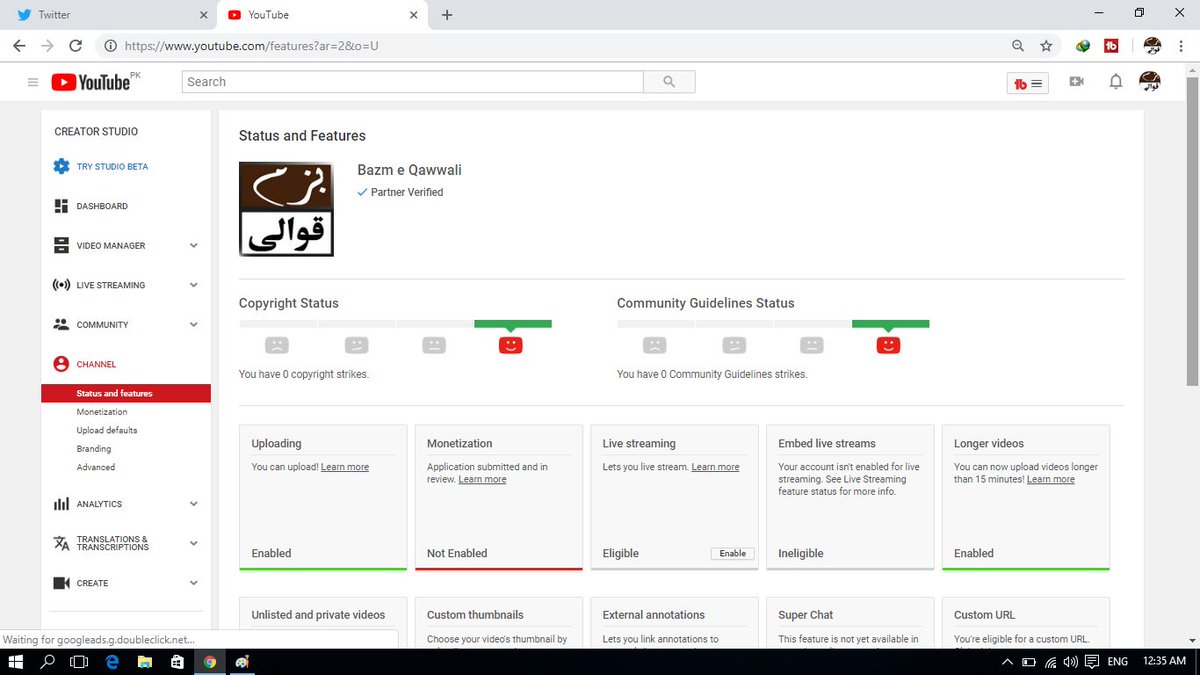Click the Dashboard sidebar label
Viewport: 1200px width, 675px height.
click(x=102, y=206)
